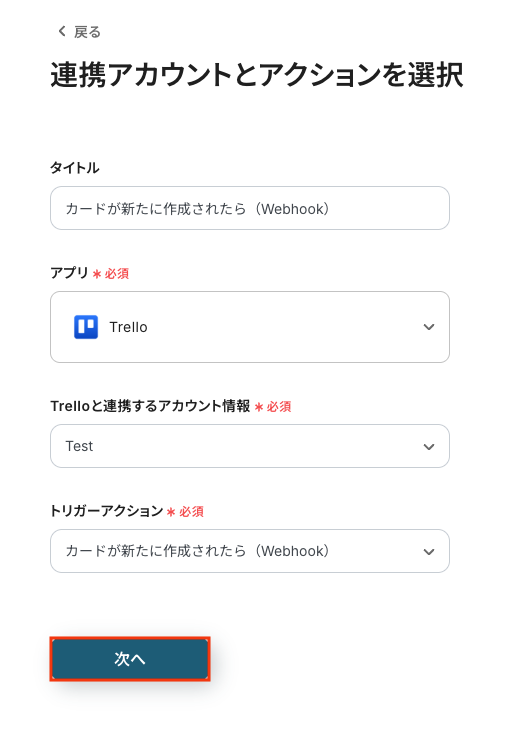The height and width of the screenshot is (738, 507).
Task: Expand the chevron in the trigger action field
Action: coord(428,551)
